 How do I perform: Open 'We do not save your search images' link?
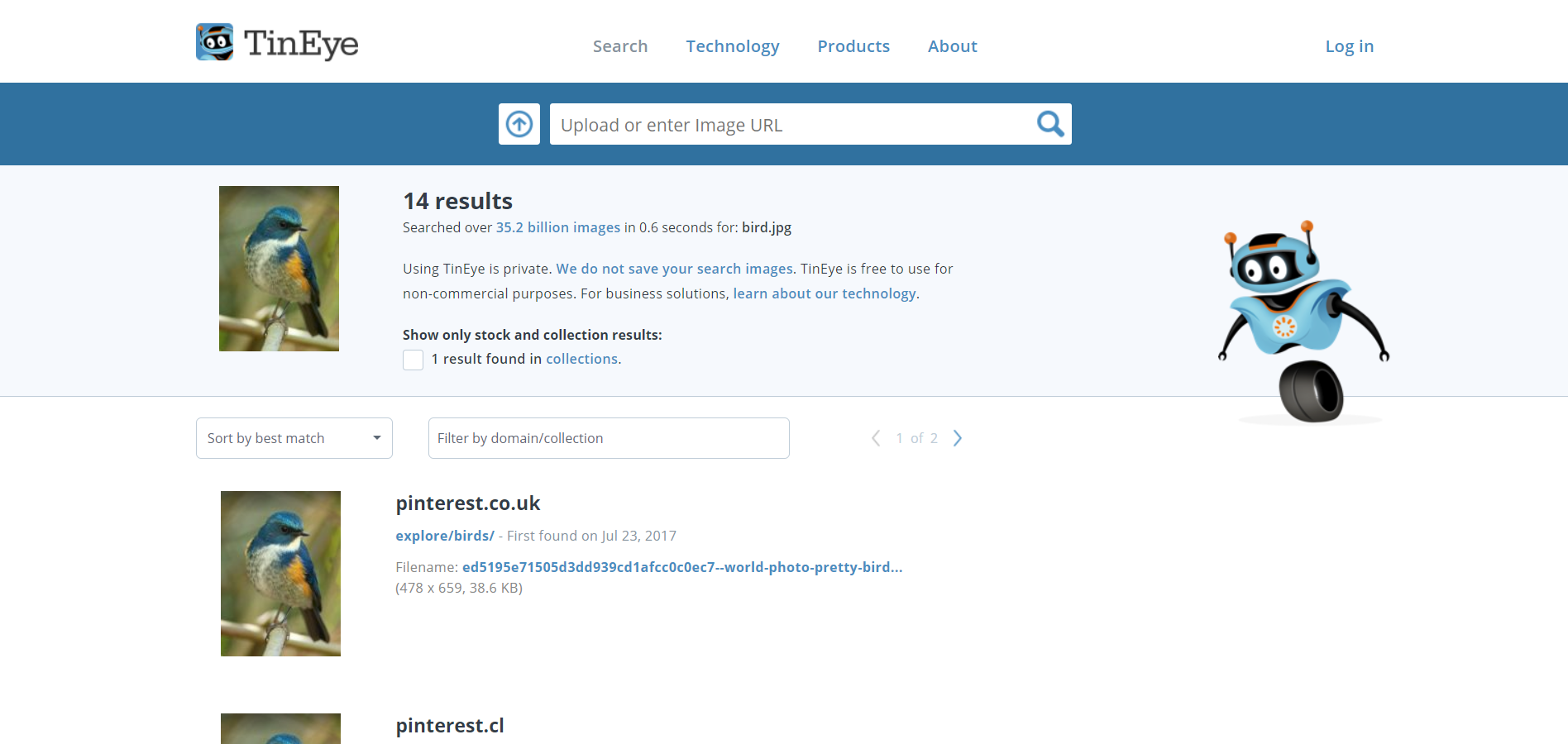[674, 269]
